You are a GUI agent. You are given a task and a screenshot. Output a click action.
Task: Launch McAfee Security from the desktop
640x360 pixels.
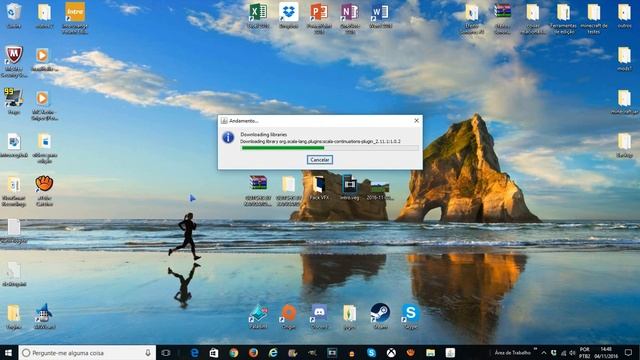pyautogui.click(x=14, y=61)
